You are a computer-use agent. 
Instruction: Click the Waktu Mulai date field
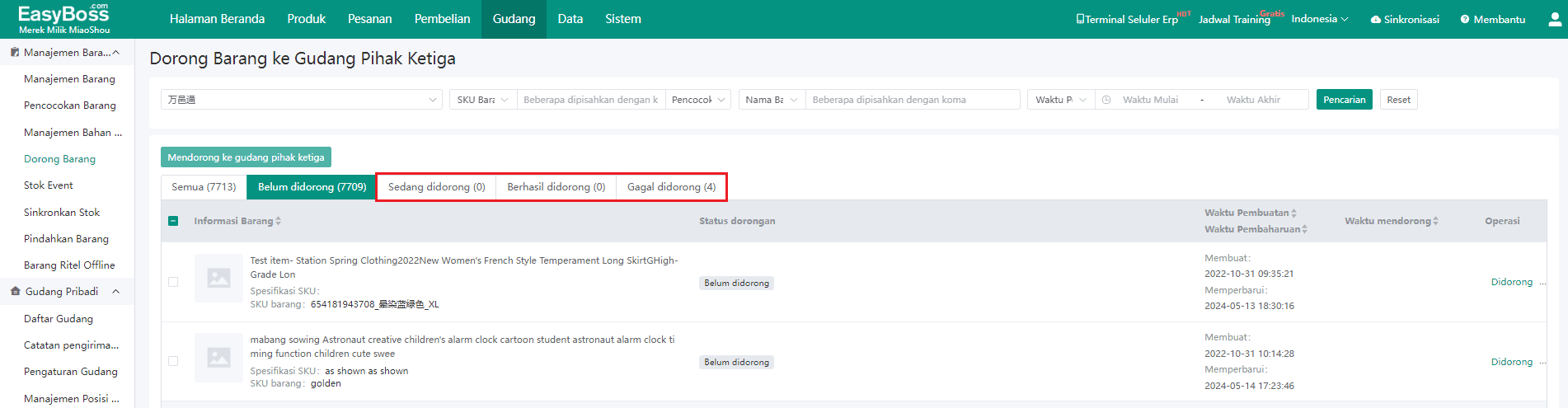click(x=1150, y=100)
